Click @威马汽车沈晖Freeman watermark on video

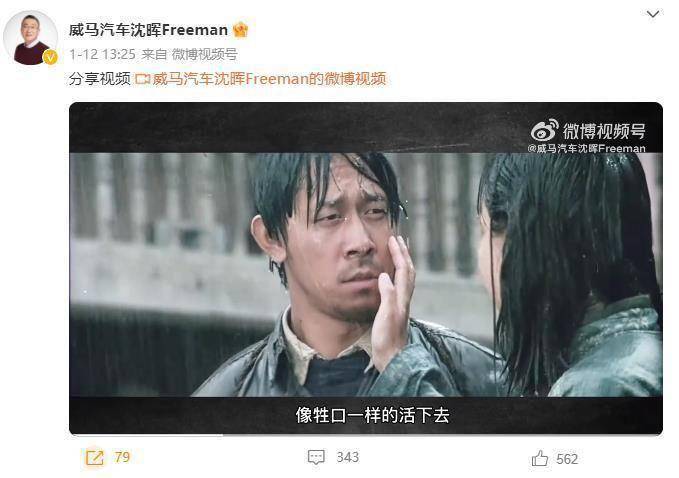[x=586, y=149]
